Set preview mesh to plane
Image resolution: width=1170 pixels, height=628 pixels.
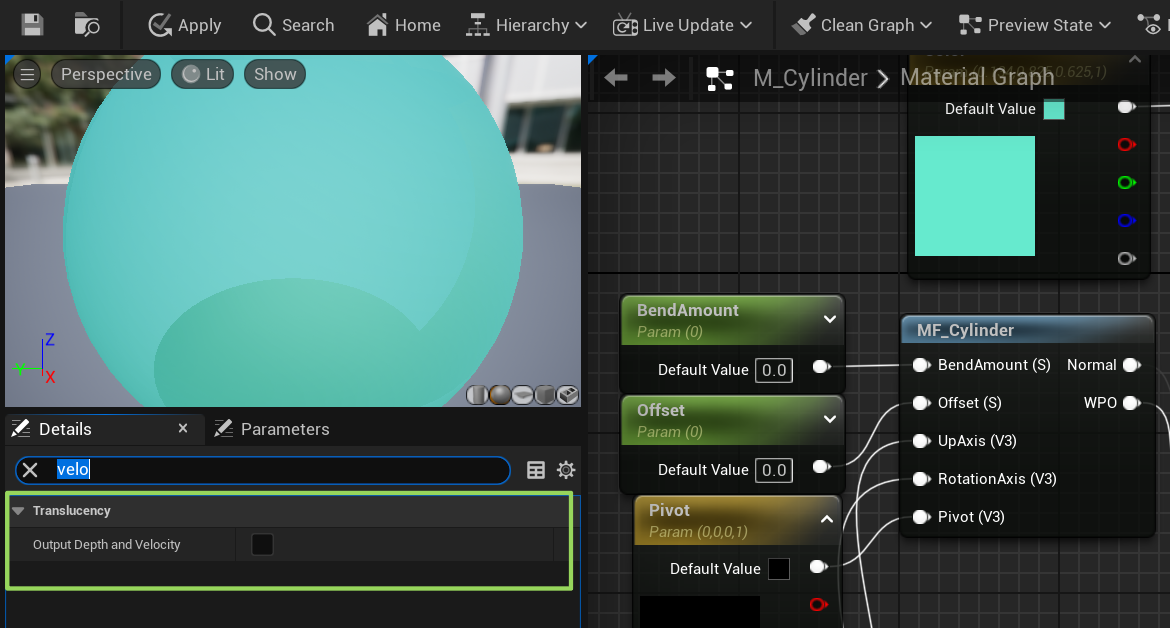522,395
